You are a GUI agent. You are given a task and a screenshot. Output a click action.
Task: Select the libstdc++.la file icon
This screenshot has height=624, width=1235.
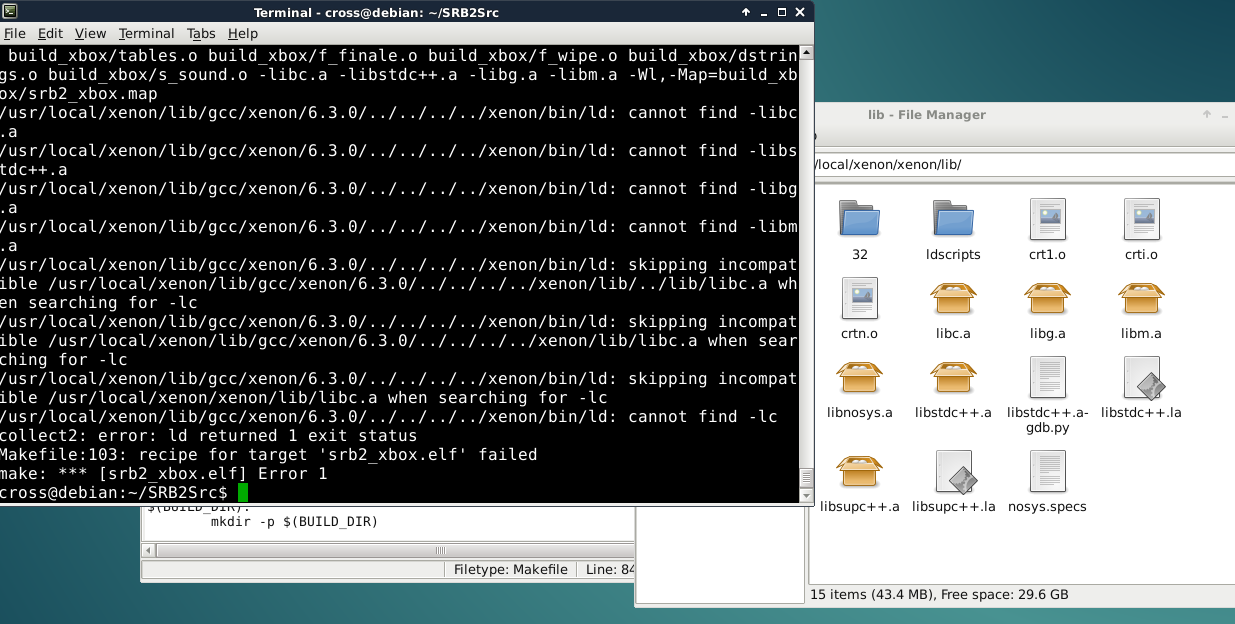click(1141, 377)
